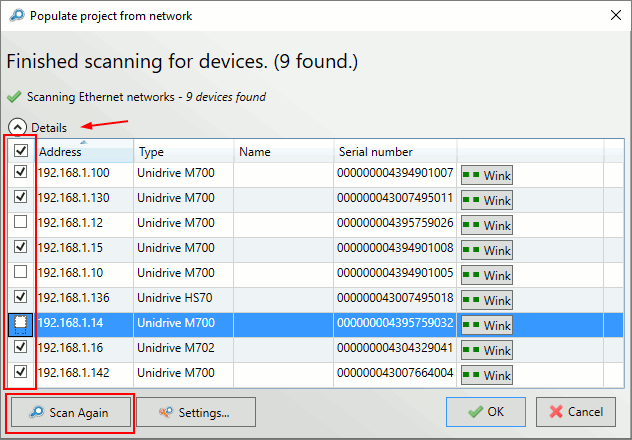Sort by the Serial number column header

click(x=395, y=151)
